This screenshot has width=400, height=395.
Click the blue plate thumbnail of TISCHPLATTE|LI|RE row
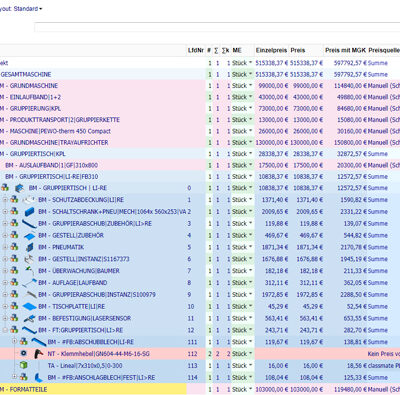pyautogui.click(x=29, y=306)
